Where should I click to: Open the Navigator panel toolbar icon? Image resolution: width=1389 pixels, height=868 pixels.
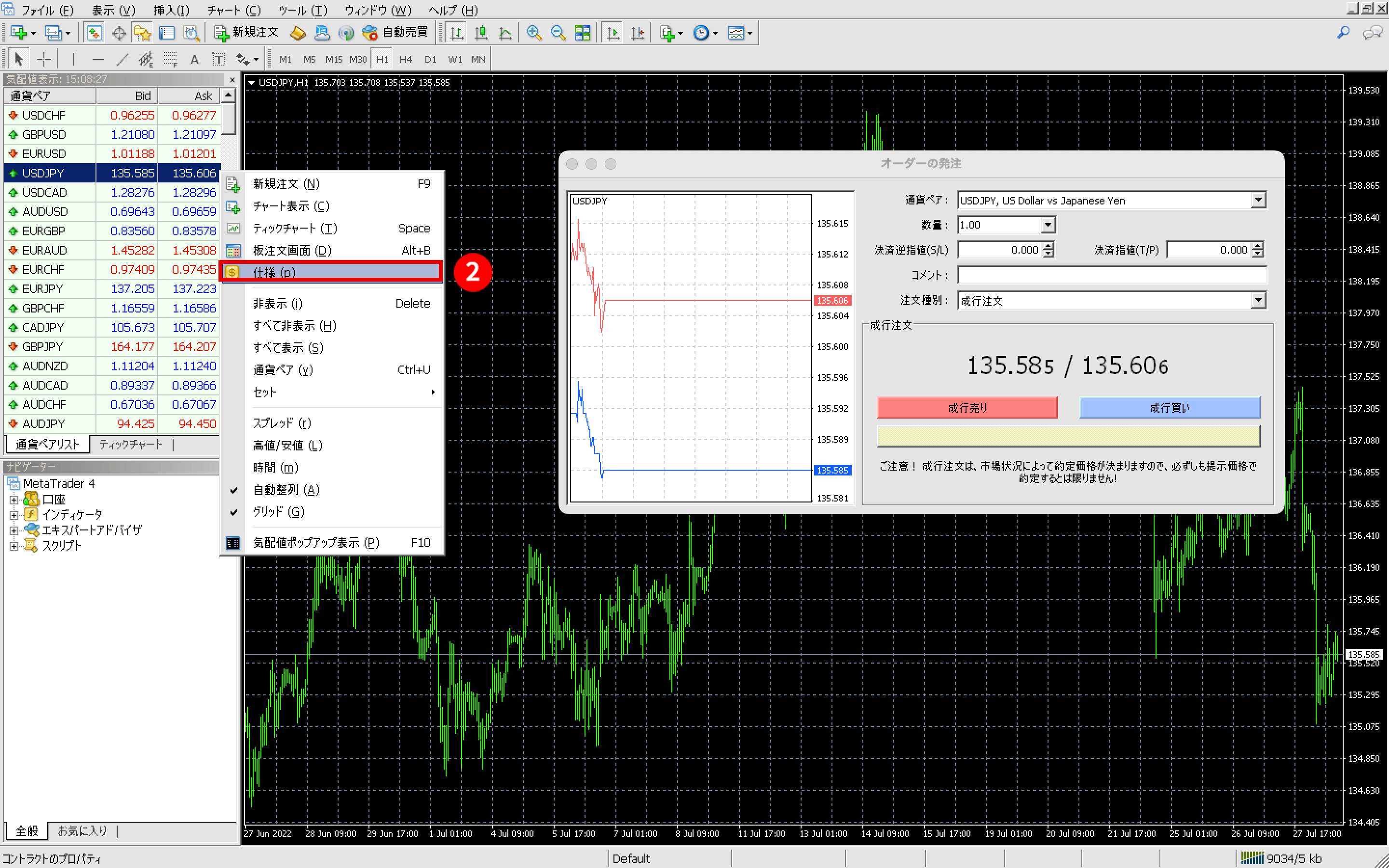coord(142,33)
